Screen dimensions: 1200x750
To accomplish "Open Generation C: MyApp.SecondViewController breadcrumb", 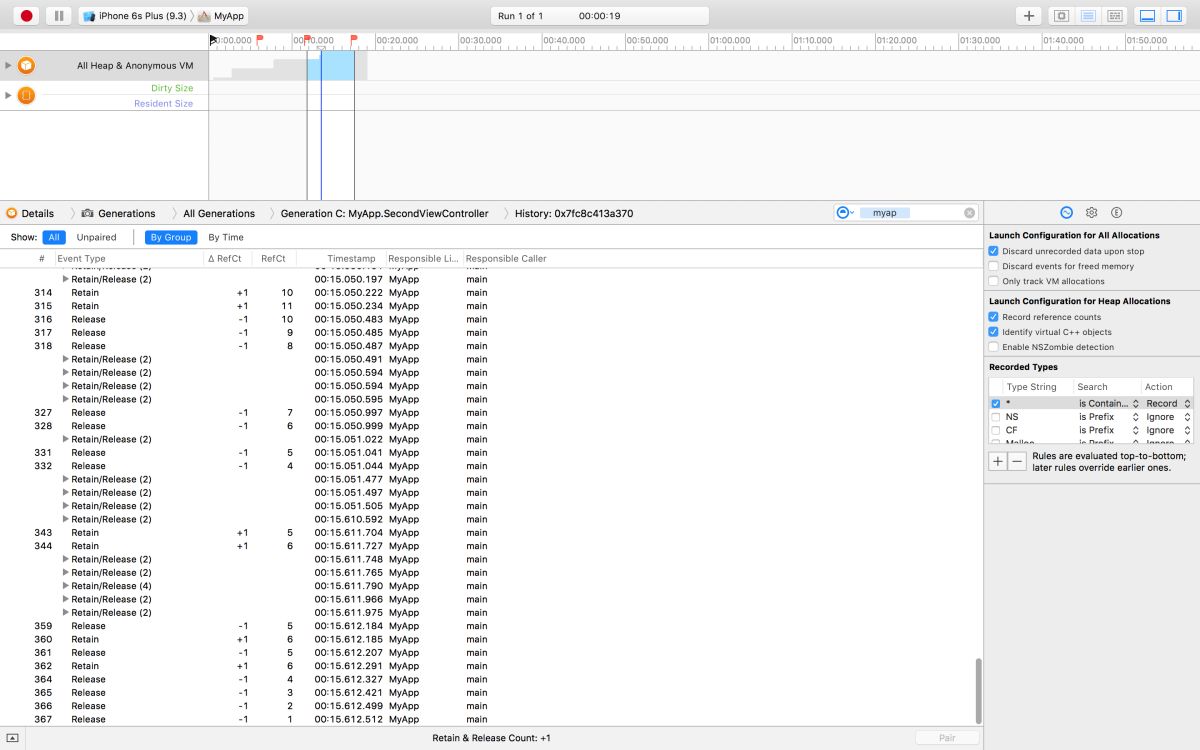I will [x=384, y=213].
